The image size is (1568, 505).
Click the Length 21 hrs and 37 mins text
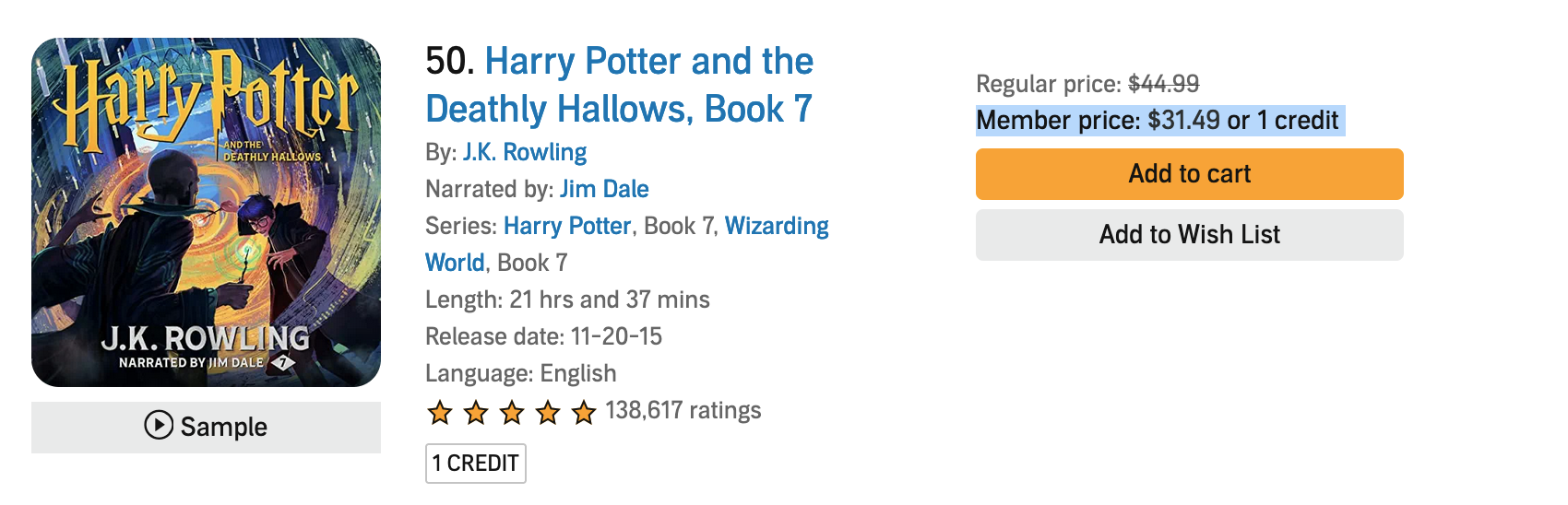[x=567, y=299]
